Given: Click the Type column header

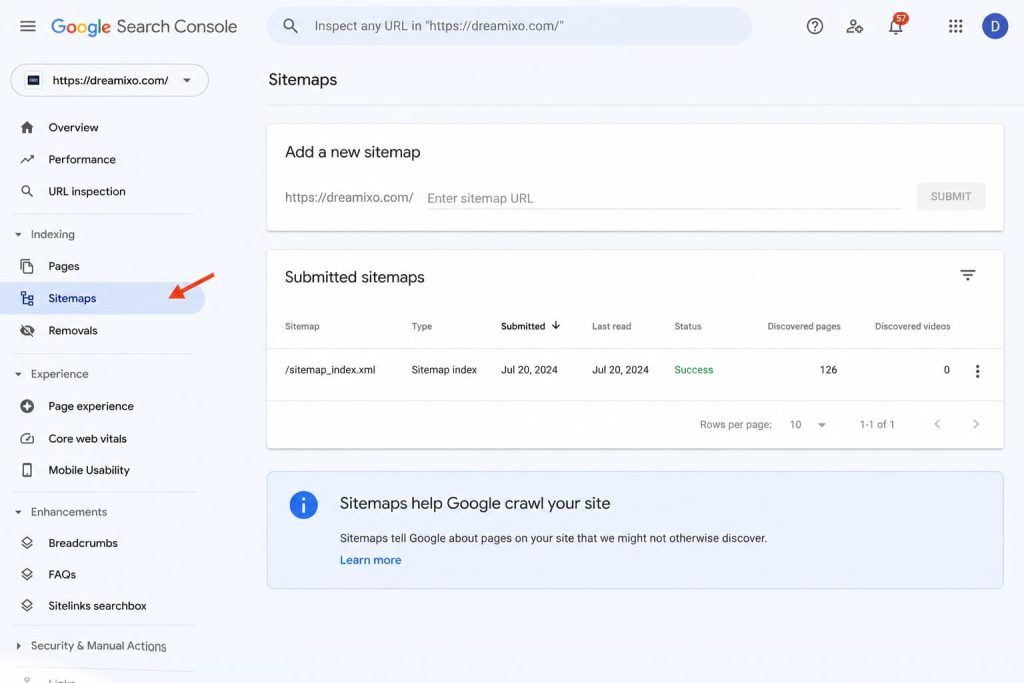Looking at the screenshot, I should [421, 326].
